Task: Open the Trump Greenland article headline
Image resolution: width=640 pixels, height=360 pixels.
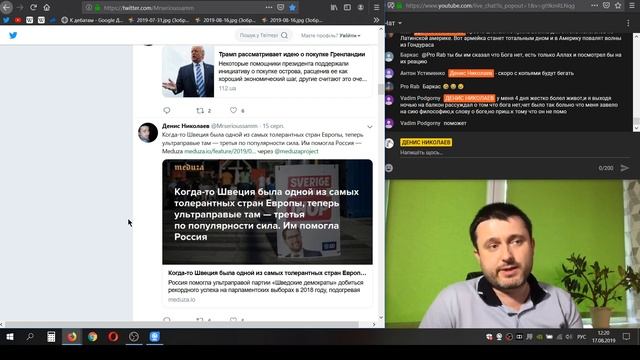Action: coord(292,54)
